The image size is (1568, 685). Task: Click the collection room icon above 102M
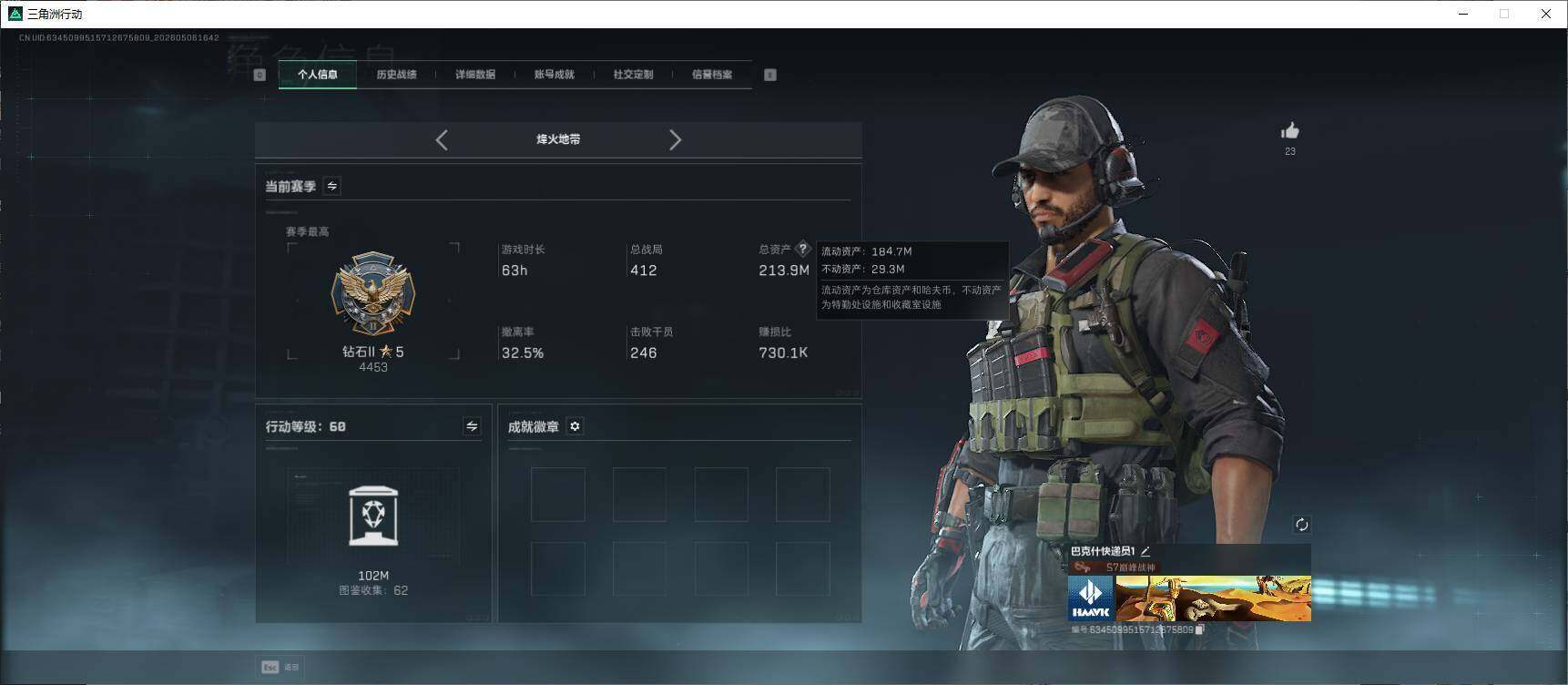coord(373,515)
